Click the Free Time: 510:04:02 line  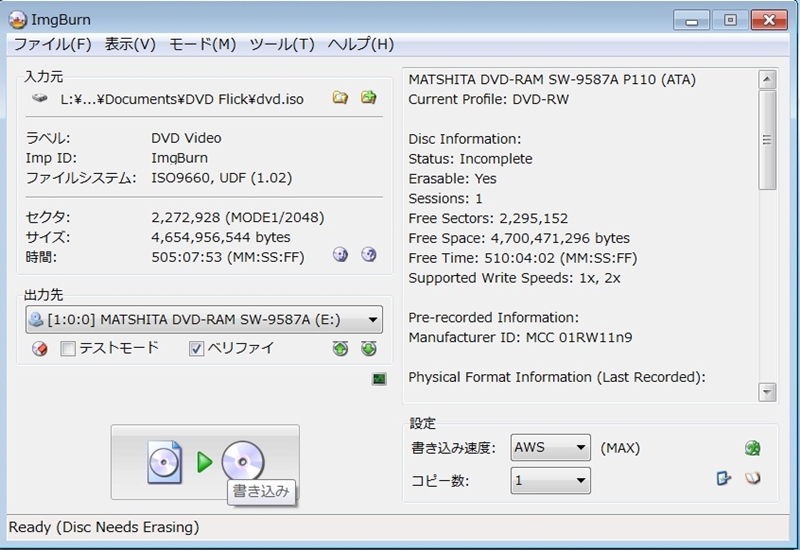pos(523,258)
